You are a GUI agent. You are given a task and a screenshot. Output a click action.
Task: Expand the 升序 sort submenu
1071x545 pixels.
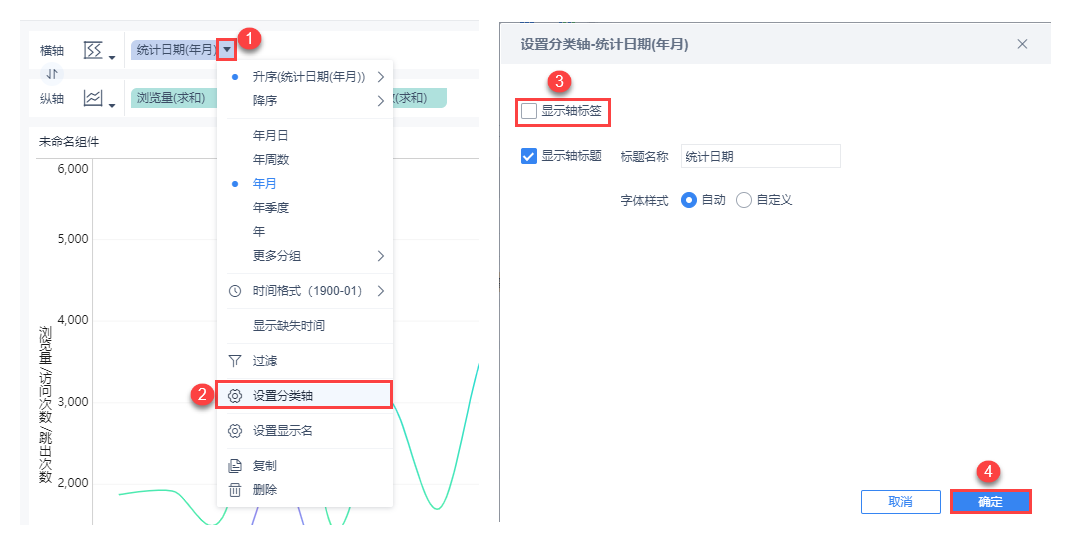point(380,77)
